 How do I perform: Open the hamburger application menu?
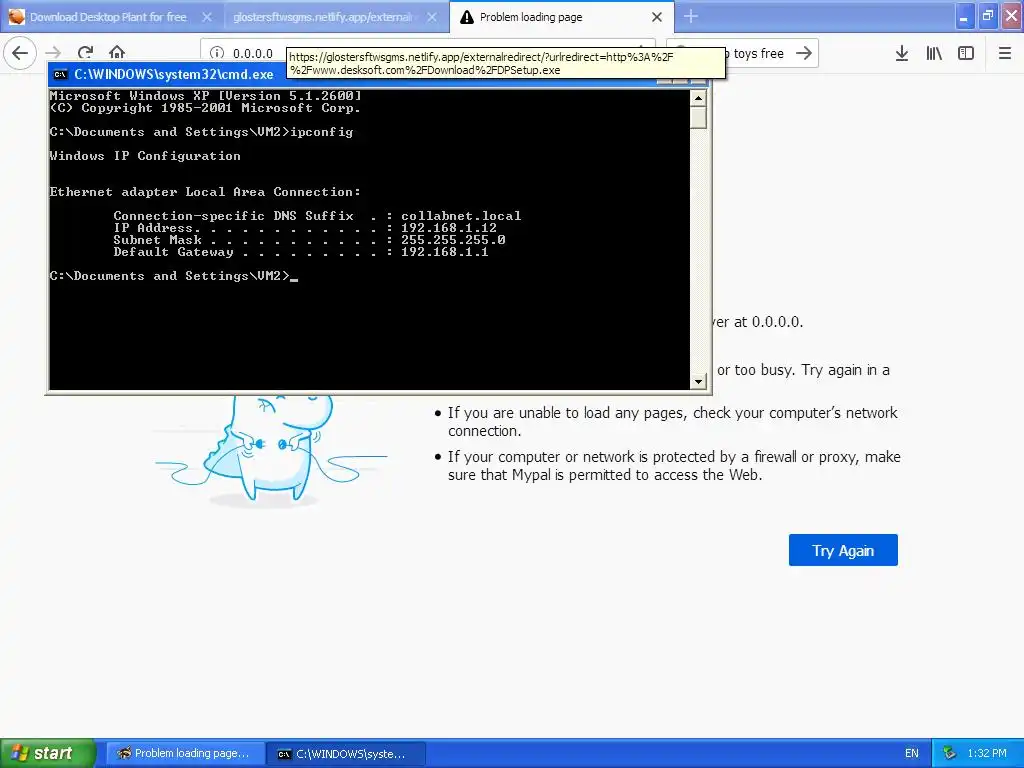coord(1005,54)
